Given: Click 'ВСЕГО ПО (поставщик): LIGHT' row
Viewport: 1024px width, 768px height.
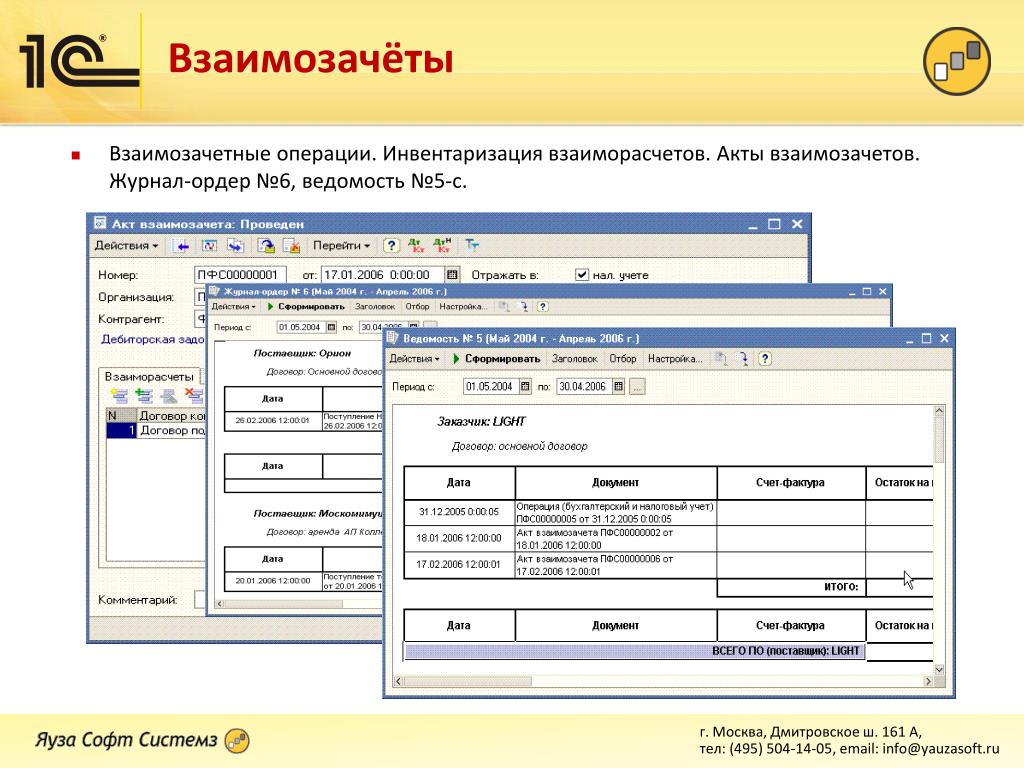Looking at the screenshot, I should (634, 651).
